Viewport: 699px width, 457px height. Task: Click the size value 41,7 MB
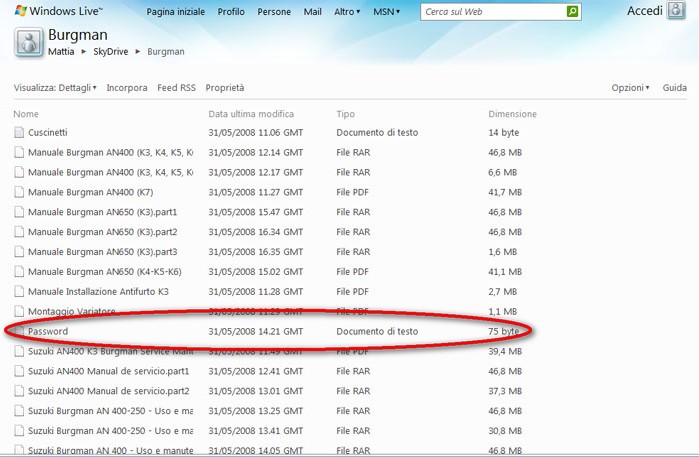click(x=505, y=192)
